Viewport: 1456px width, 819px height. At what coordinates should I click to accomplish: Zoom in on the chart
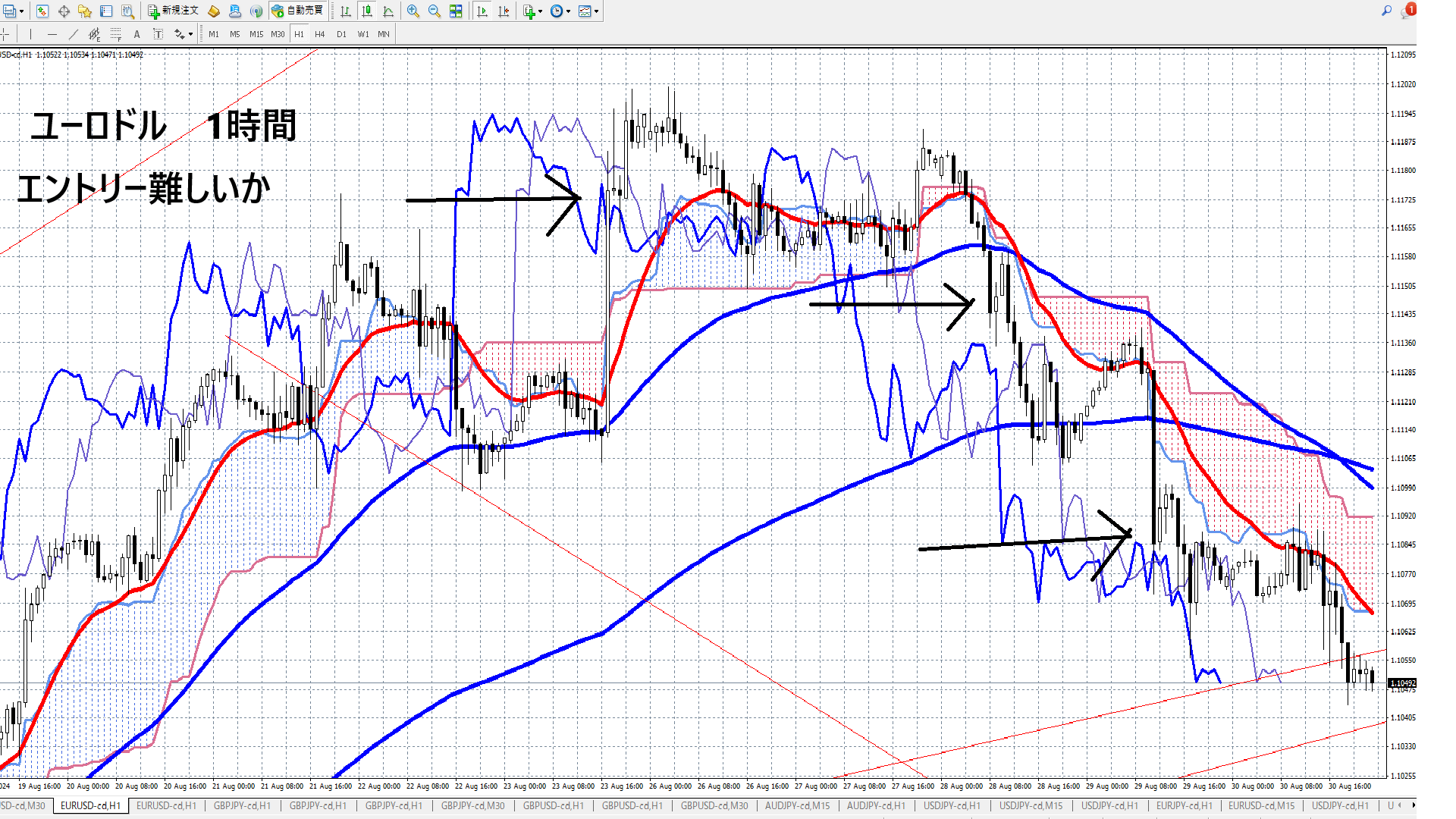413,11
